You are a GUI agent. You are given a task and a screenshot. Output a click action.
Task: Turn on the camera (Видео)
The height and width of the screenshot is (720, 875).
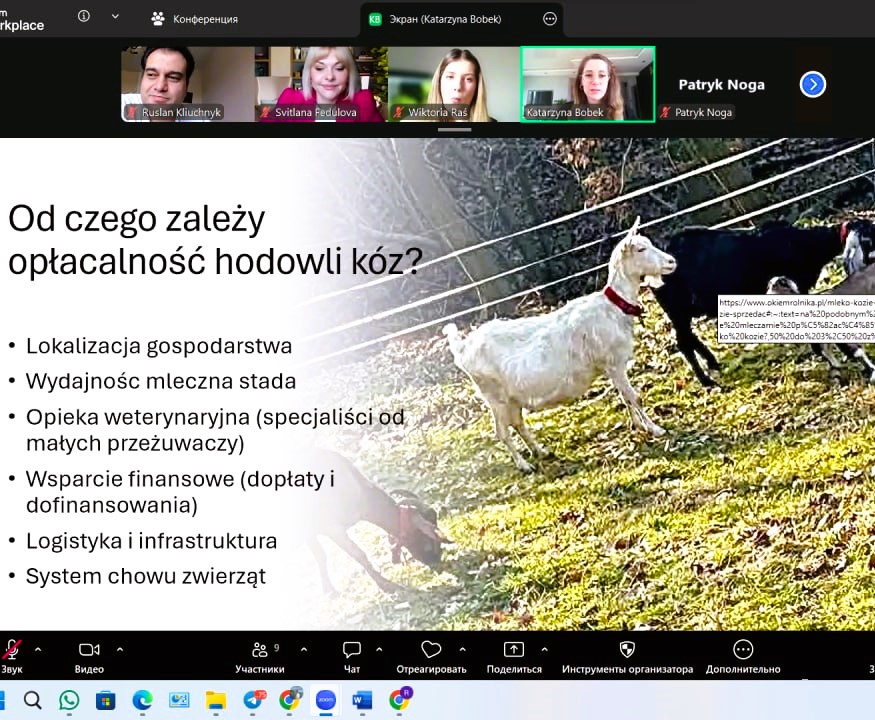pyautogui.click(x=90, y=650)
